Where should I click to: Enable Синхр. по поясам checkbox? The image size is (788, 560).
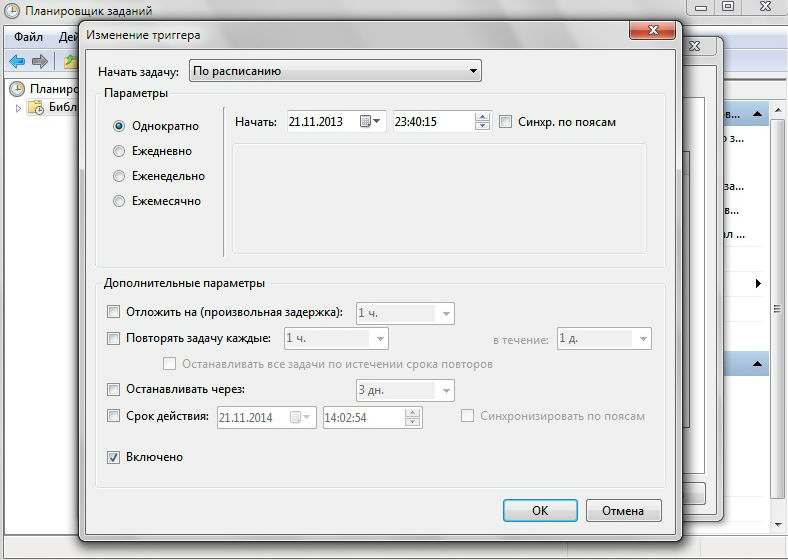(506, 122)
